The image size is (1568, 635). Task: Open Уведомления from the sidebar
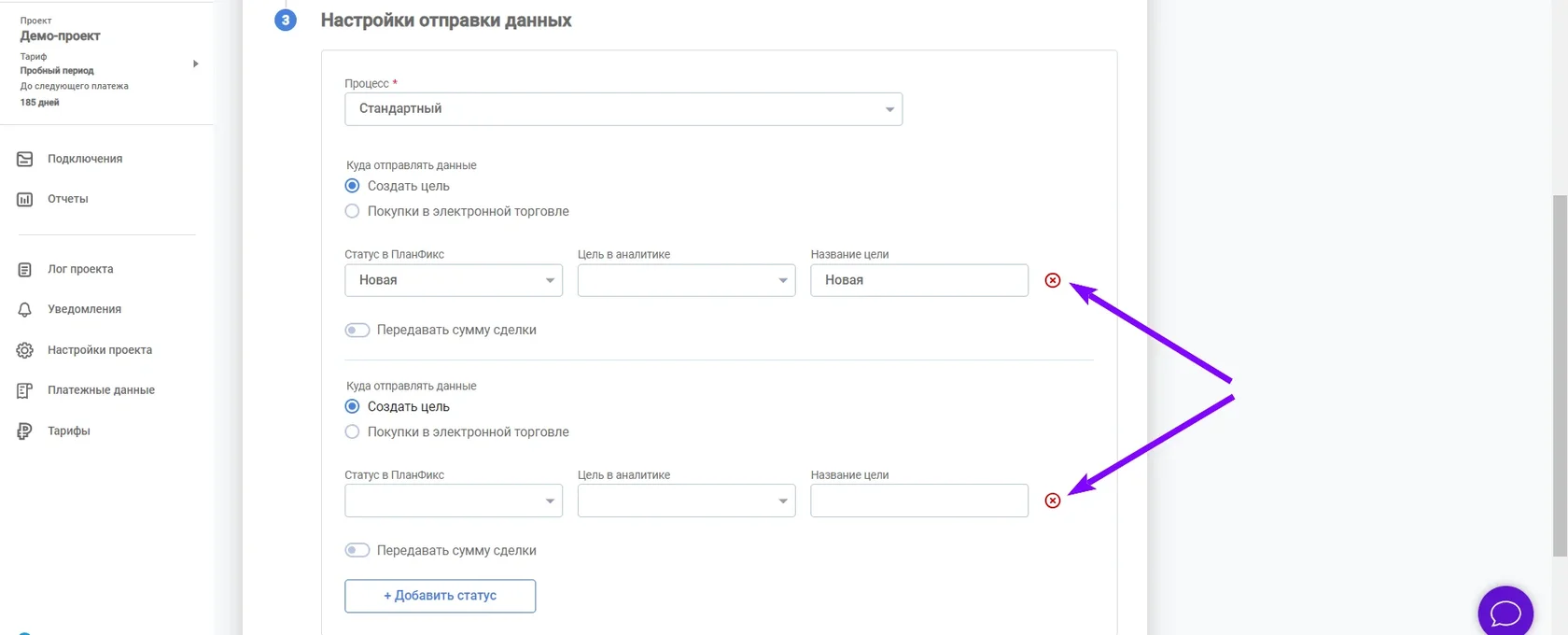tap(84, 309)
